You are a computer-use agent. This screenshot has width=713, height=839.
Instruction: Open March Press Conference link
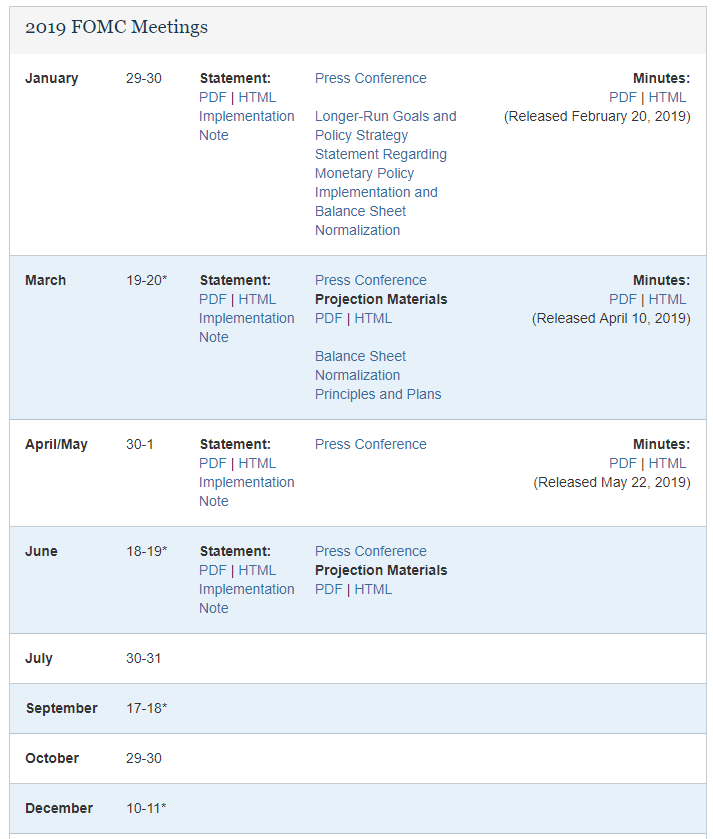370,280
